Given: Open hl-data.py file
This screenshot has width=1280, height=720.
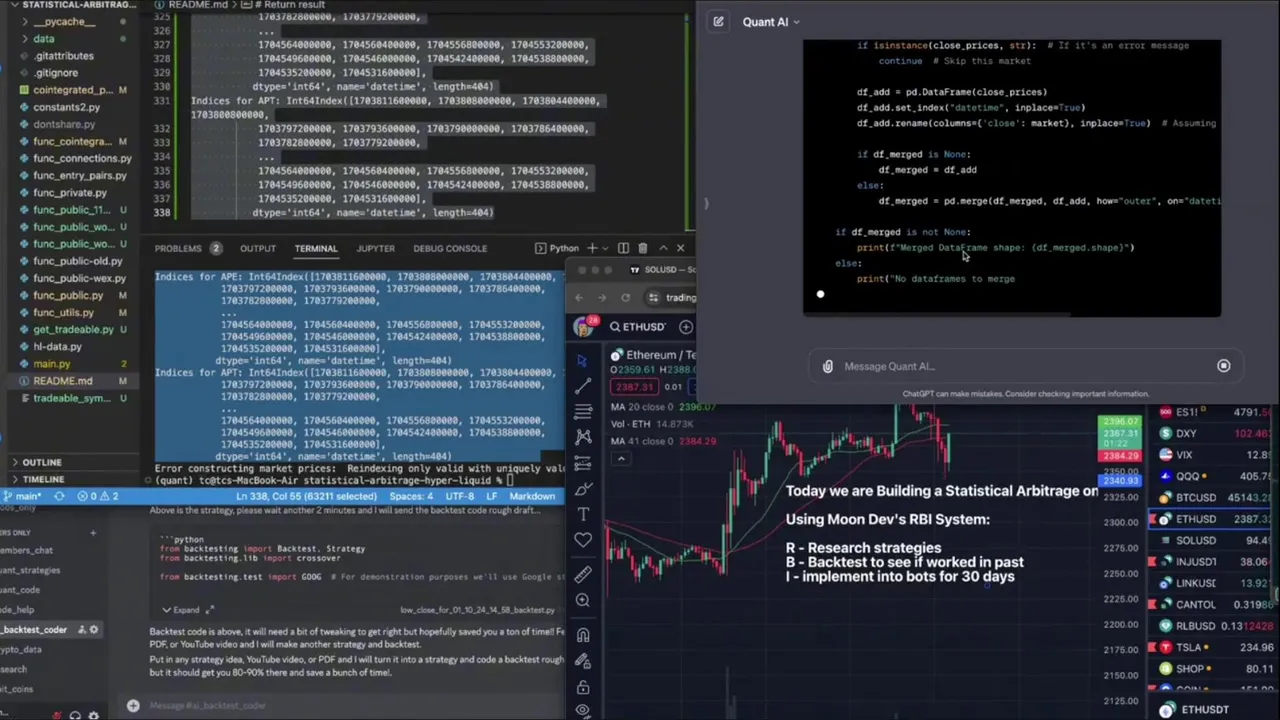Looking at the screenshot, I should [x=57, y=347].
